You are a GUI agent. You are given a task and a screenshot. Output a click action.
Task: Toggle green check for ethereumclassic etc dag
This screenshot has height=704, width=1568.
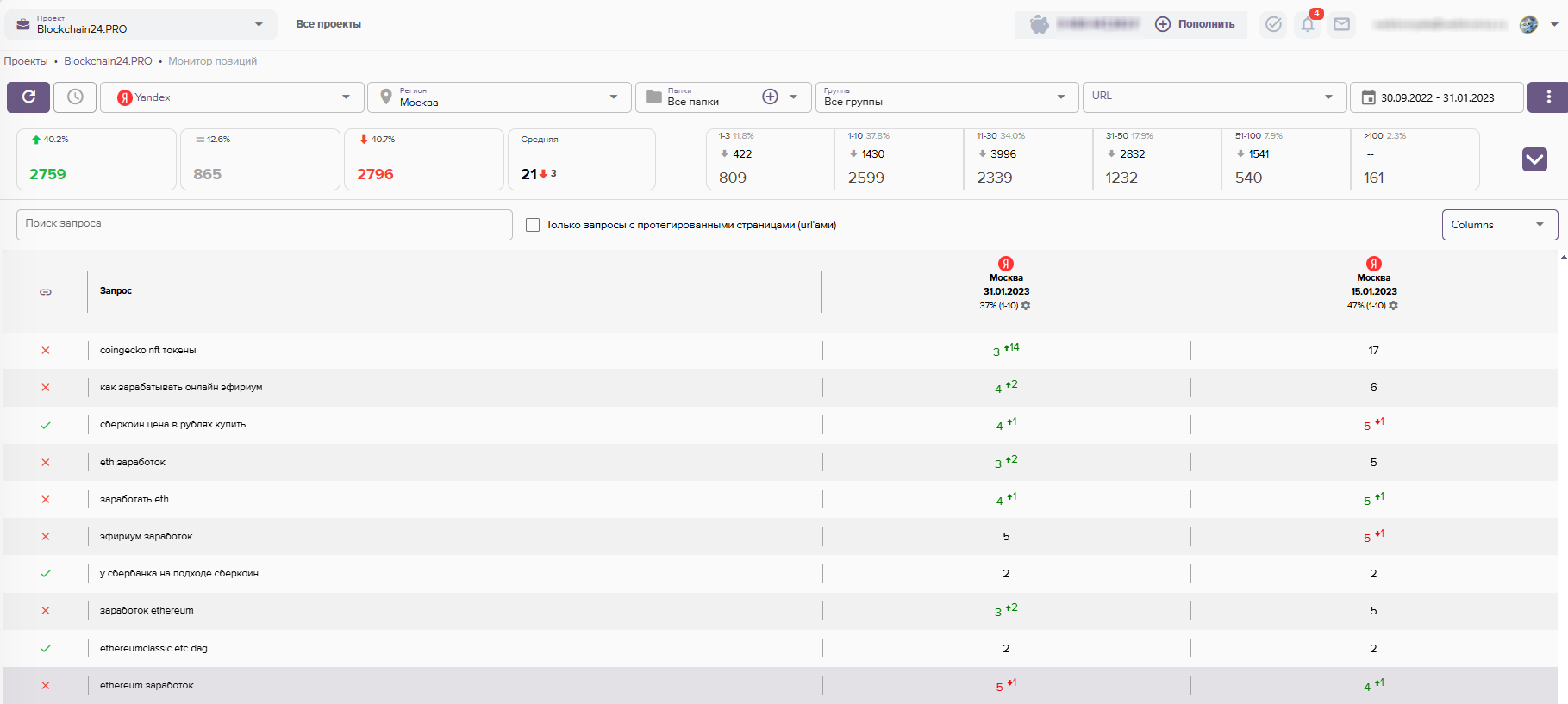(x=46, y=649)
